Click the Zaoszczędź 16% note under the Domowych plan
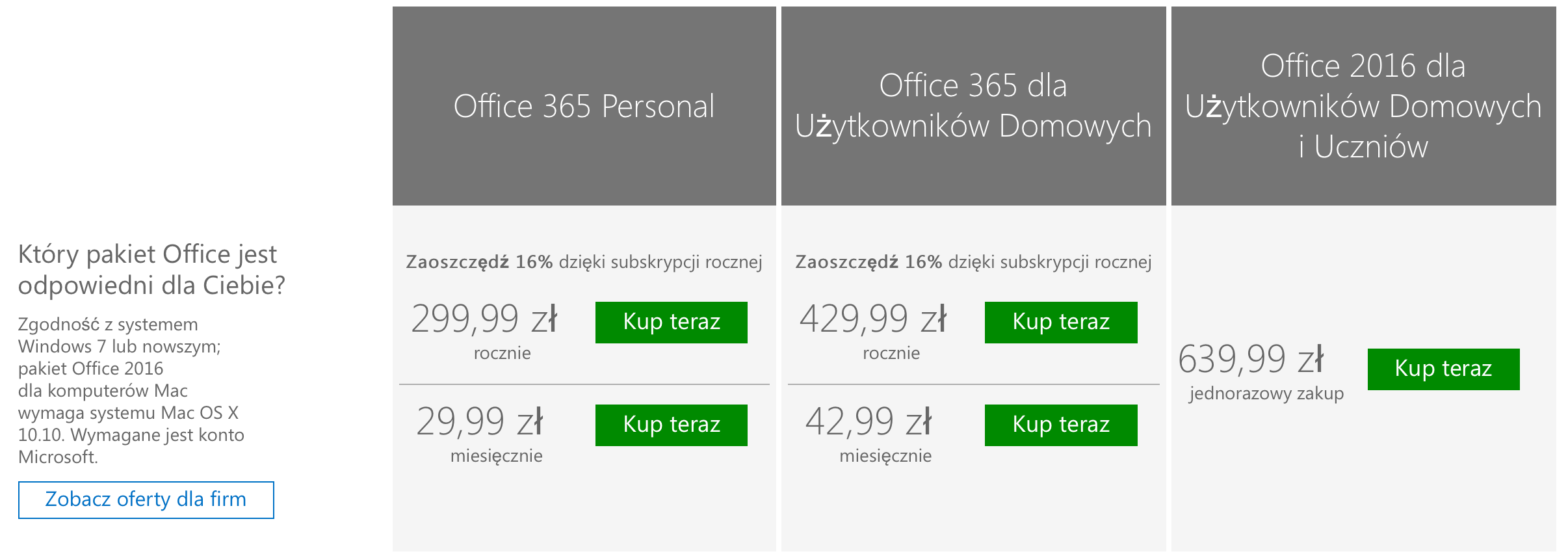 [973, 262]
